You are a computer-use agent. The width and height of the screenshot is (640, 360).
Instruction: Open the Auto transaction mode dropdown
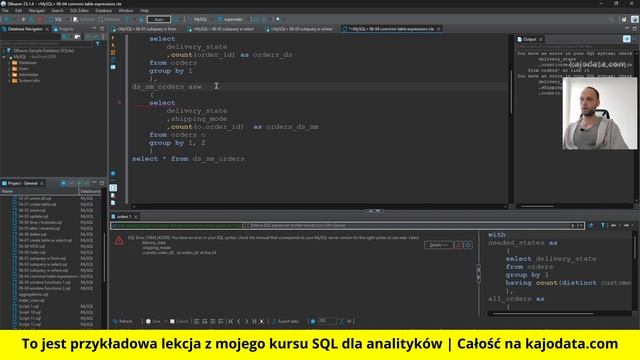[x=159, y=19]
